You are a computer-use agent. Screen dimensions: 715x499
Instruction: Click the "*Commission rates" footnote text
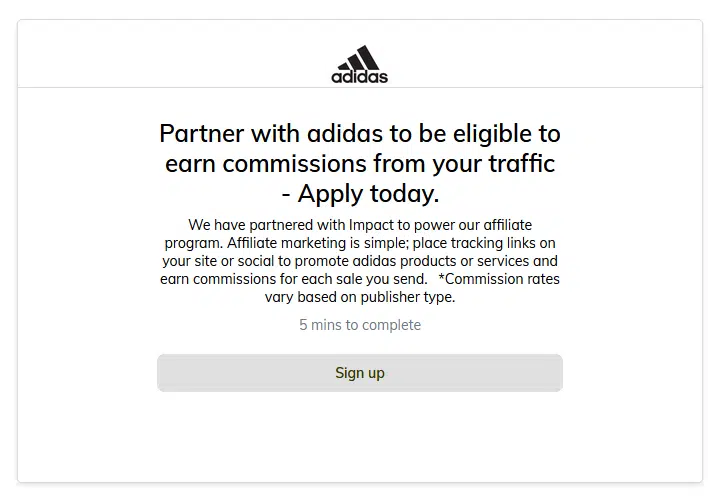[498, 279]
